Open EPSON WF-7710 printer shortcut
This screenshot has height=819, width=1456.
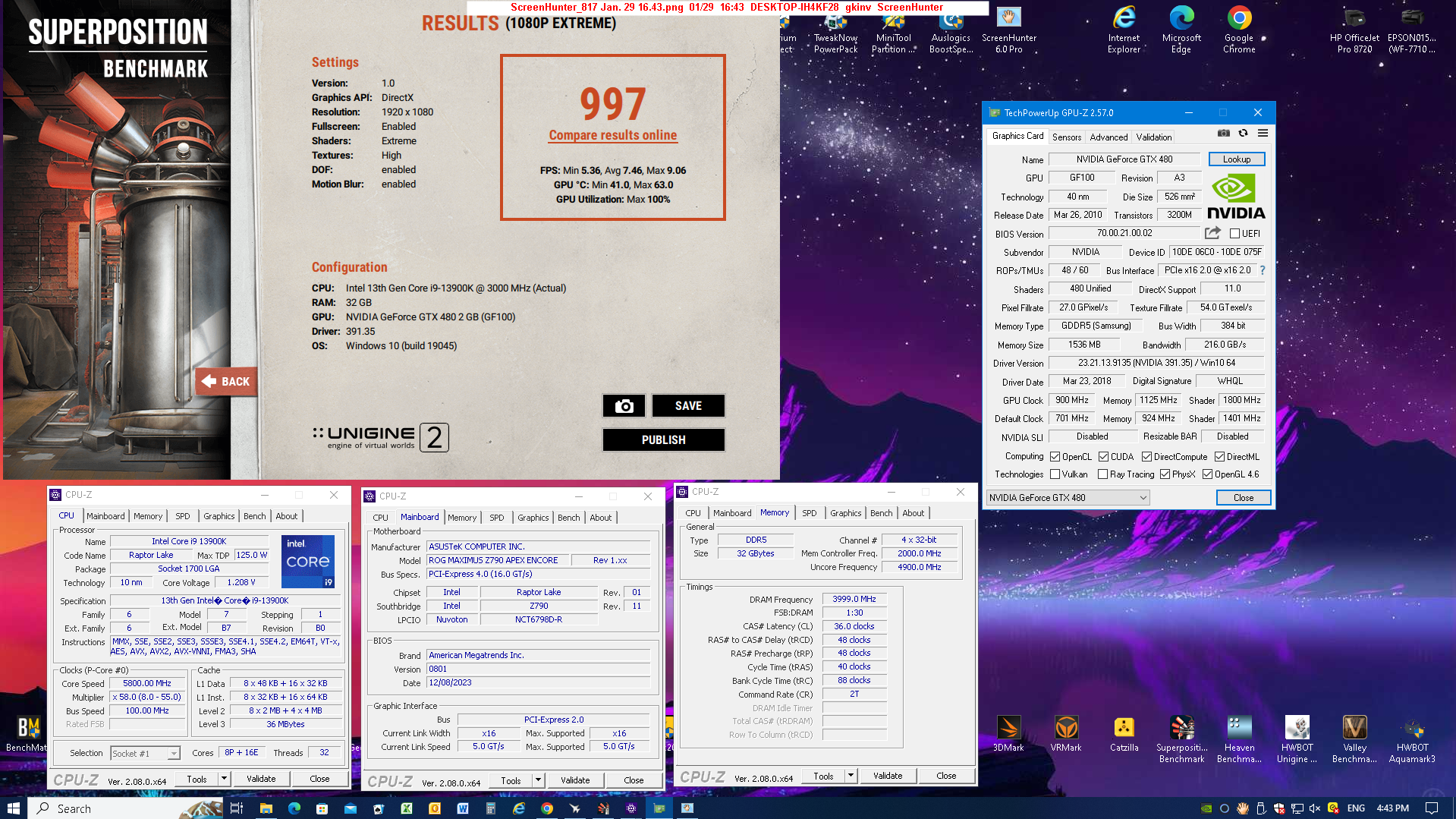tap(1412, 30)
